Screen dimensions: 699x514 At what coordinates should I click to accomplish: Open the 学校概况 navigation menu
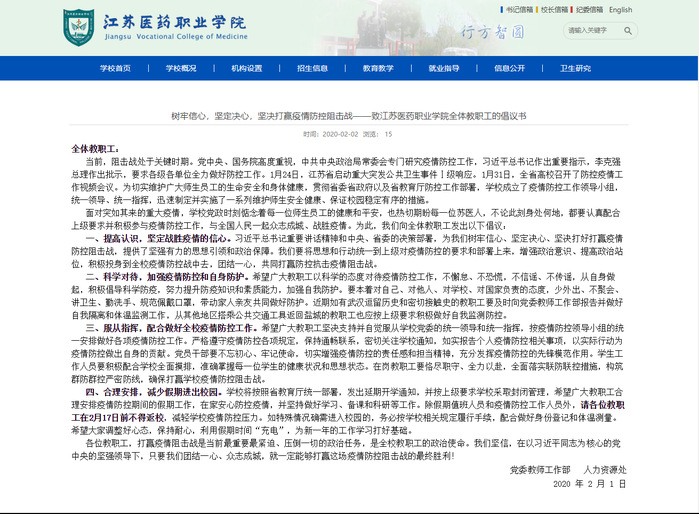pos(181,68)
